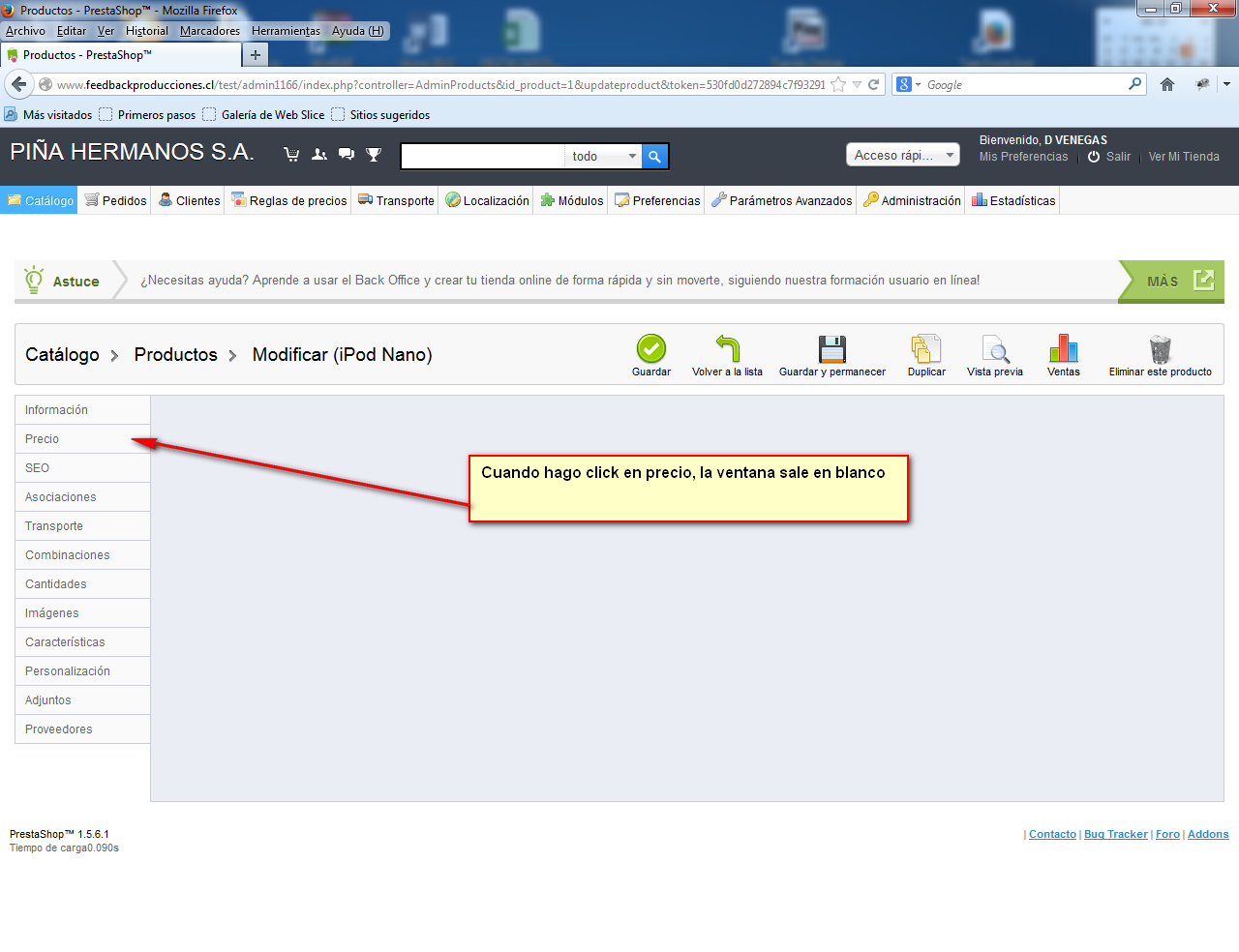Open the Módulos menu tab
Viewport: 1239px width, 952px height.
click(x=571, y=200)
